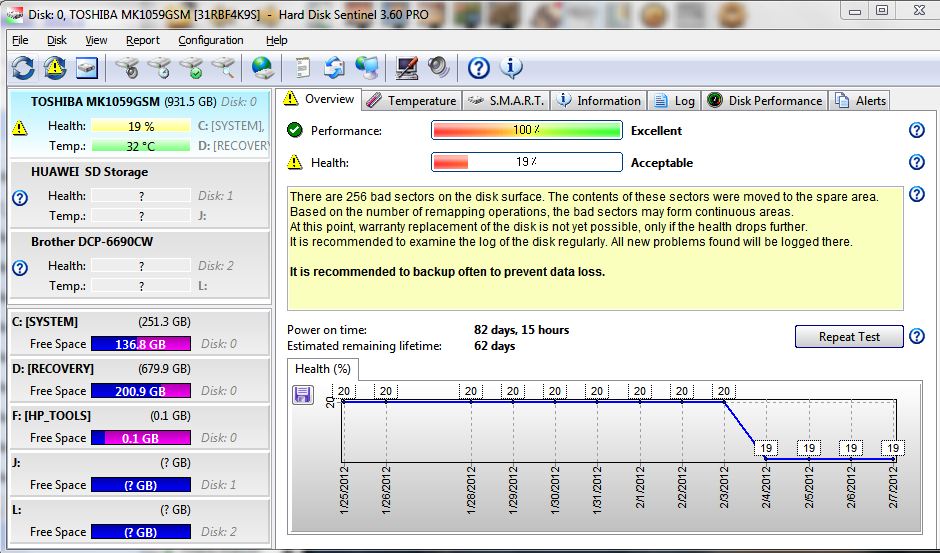Open the View menu
940x553 pixels.
point(96,40)
